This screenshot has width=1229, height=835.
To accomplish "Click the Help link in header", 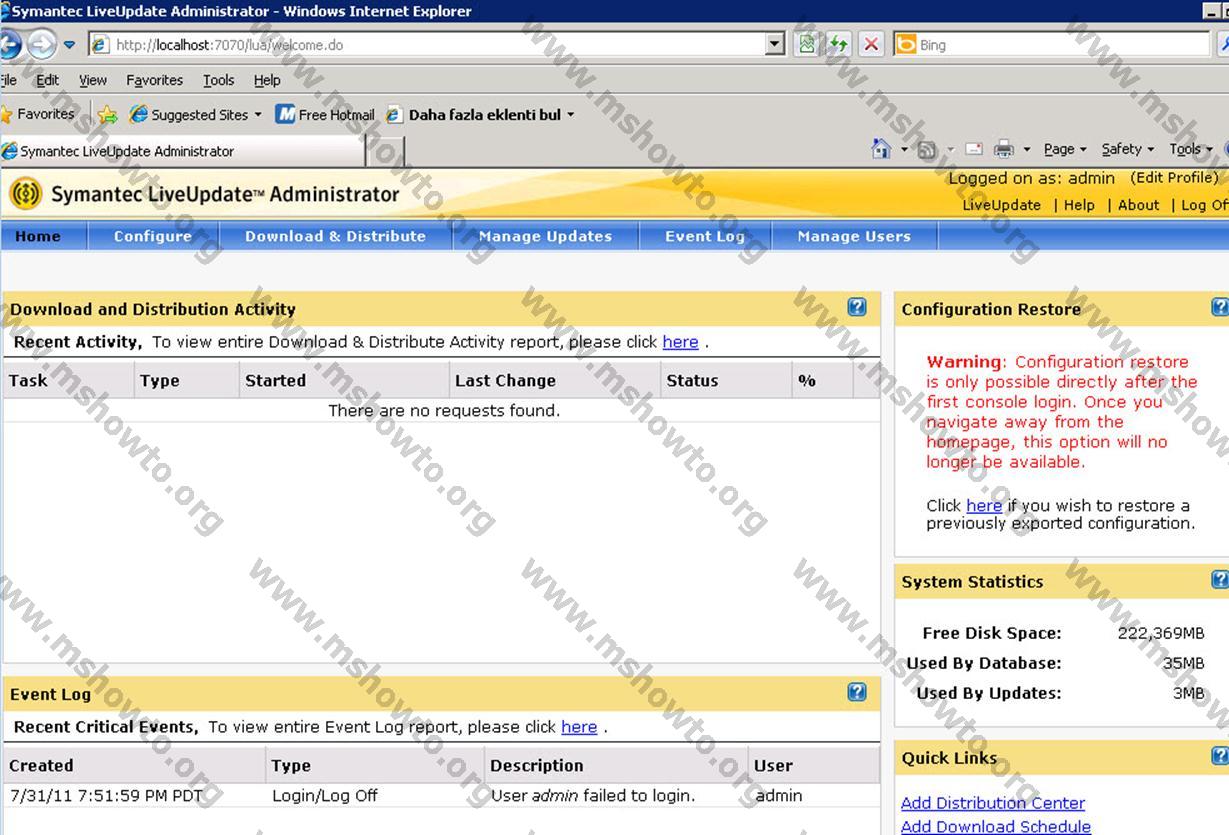I will pyautogui.click(x=1079, y=204).
